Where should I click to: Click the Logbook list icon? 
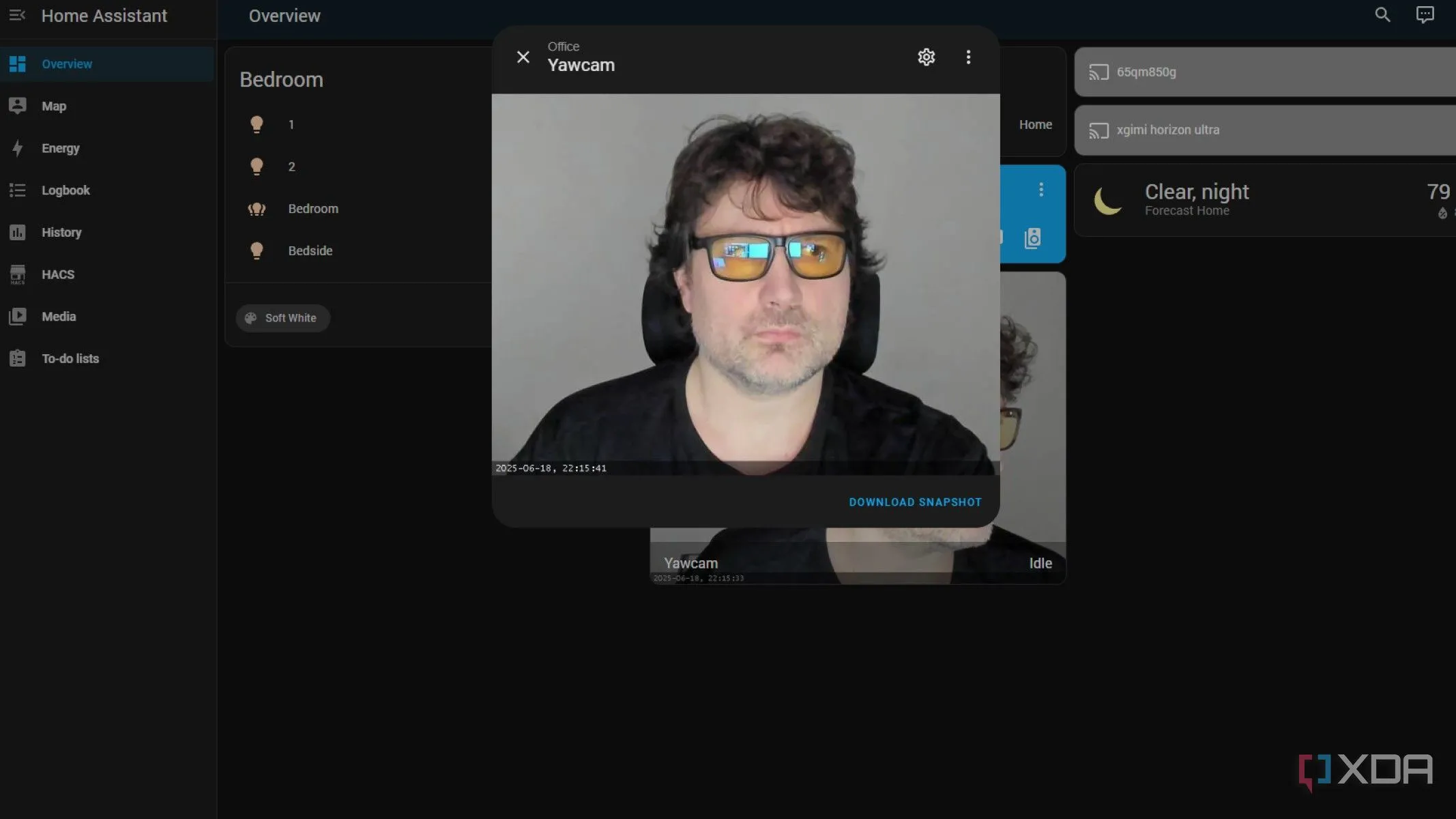click(18, 190)
